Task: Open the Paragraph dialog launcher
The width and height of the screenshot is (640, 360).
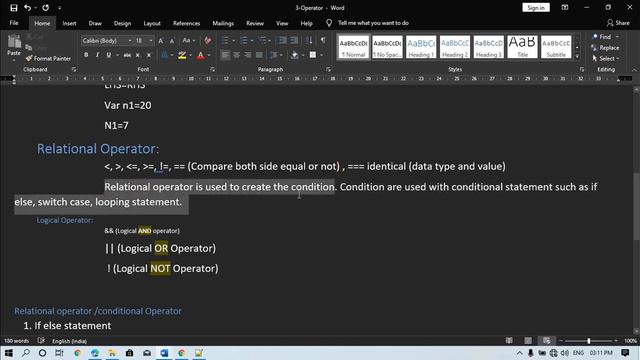Action: point(328,70)
